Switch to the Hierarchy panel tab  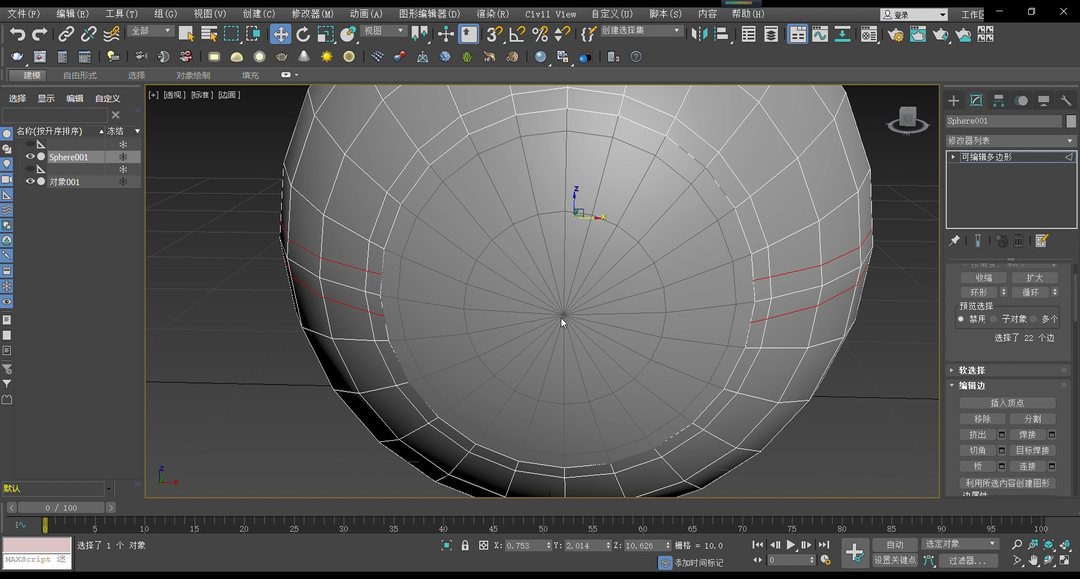(x=998, y=101)
